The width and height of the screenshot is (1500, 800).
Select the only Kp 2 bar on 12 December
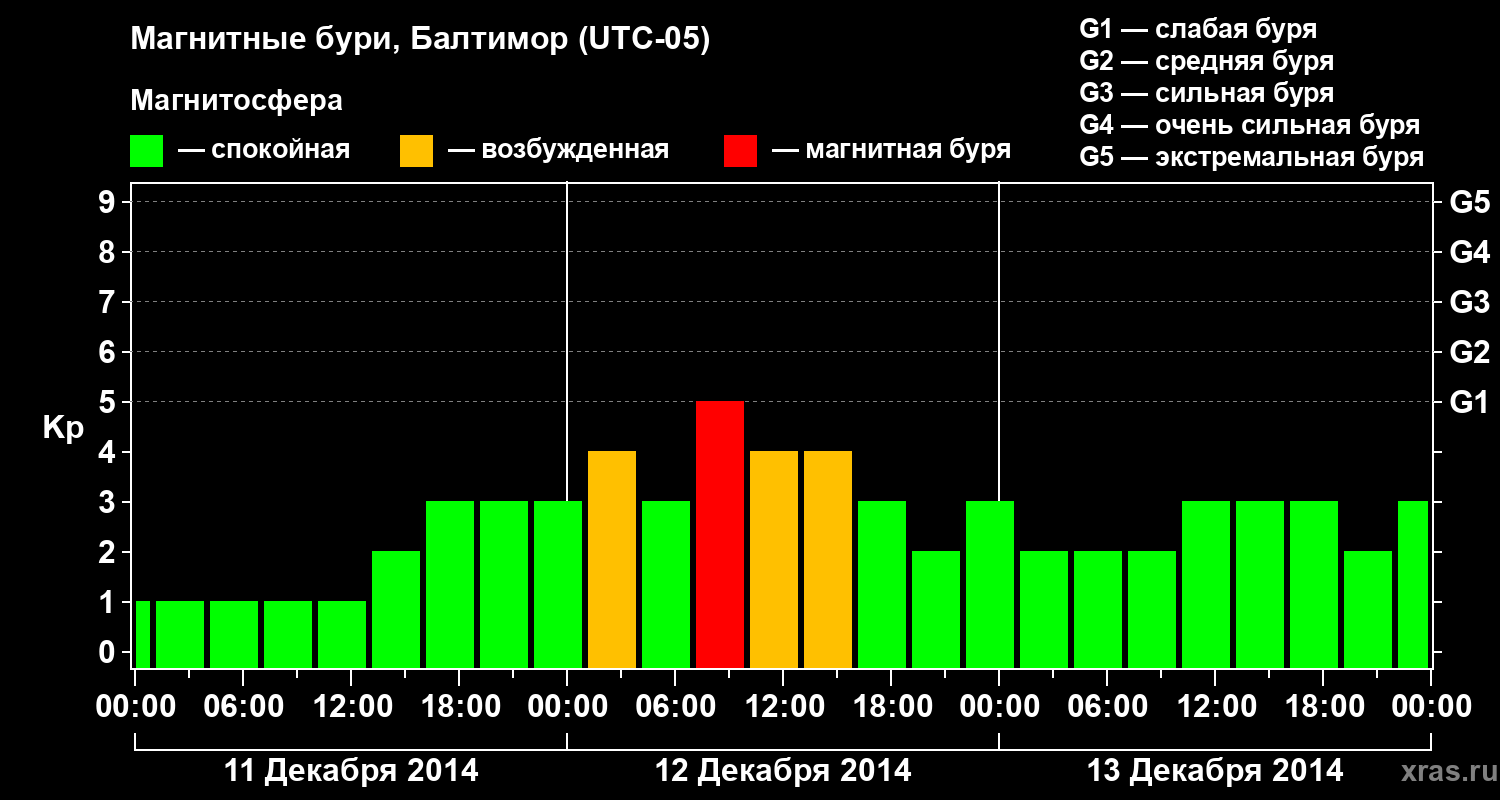tap(936, 609)
